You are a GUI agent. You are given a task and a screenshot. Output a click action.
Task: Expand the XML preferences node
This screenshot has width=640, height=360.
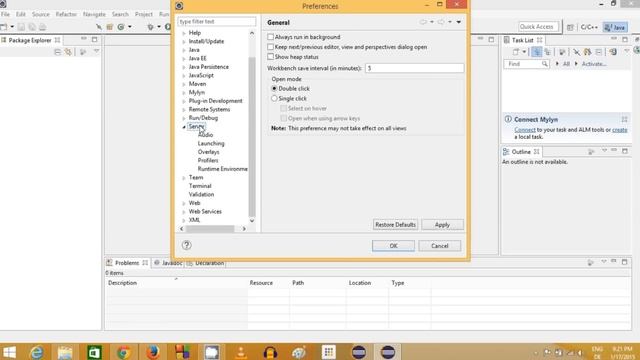[x=184, y=220]
